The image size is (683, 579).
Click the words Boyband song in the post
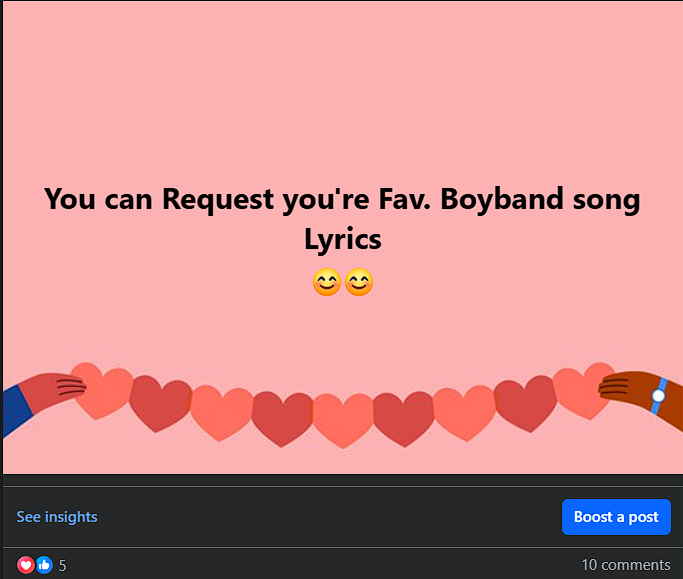(x=540, y=200)
